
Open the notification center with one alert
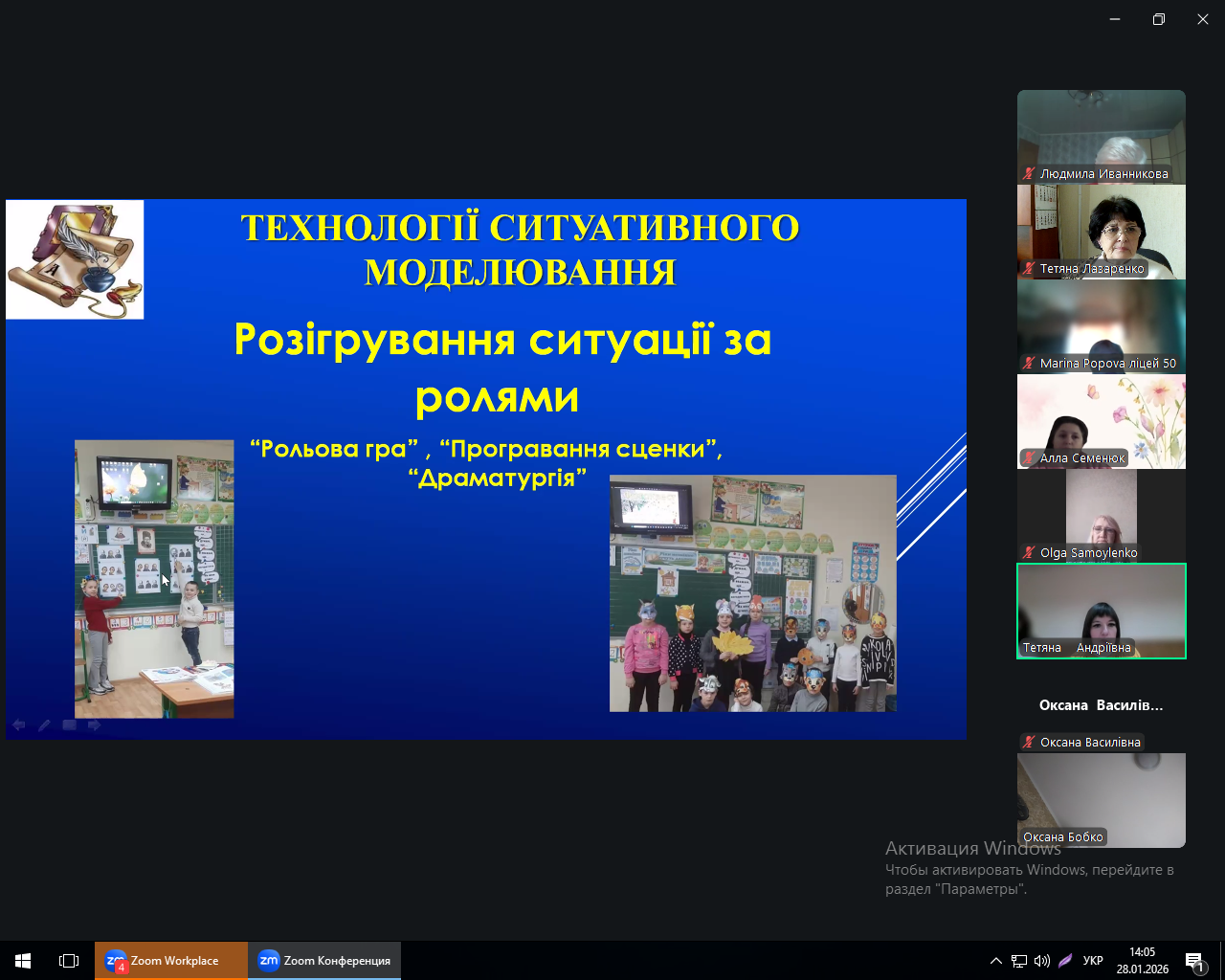[x=1193, y=961]
